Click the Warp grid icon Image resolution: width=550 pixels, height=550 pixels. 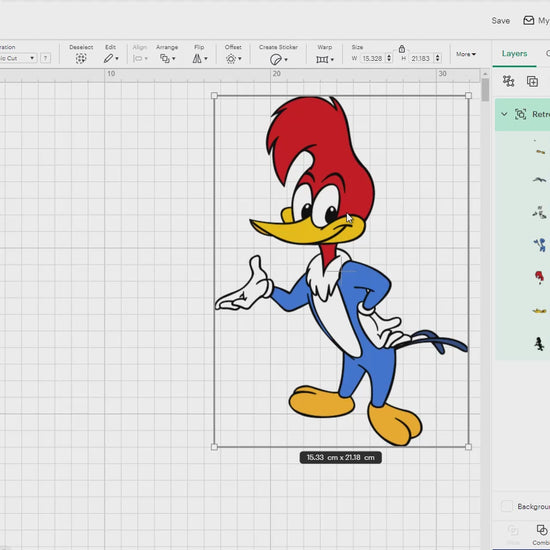click(x=322, y=59)
